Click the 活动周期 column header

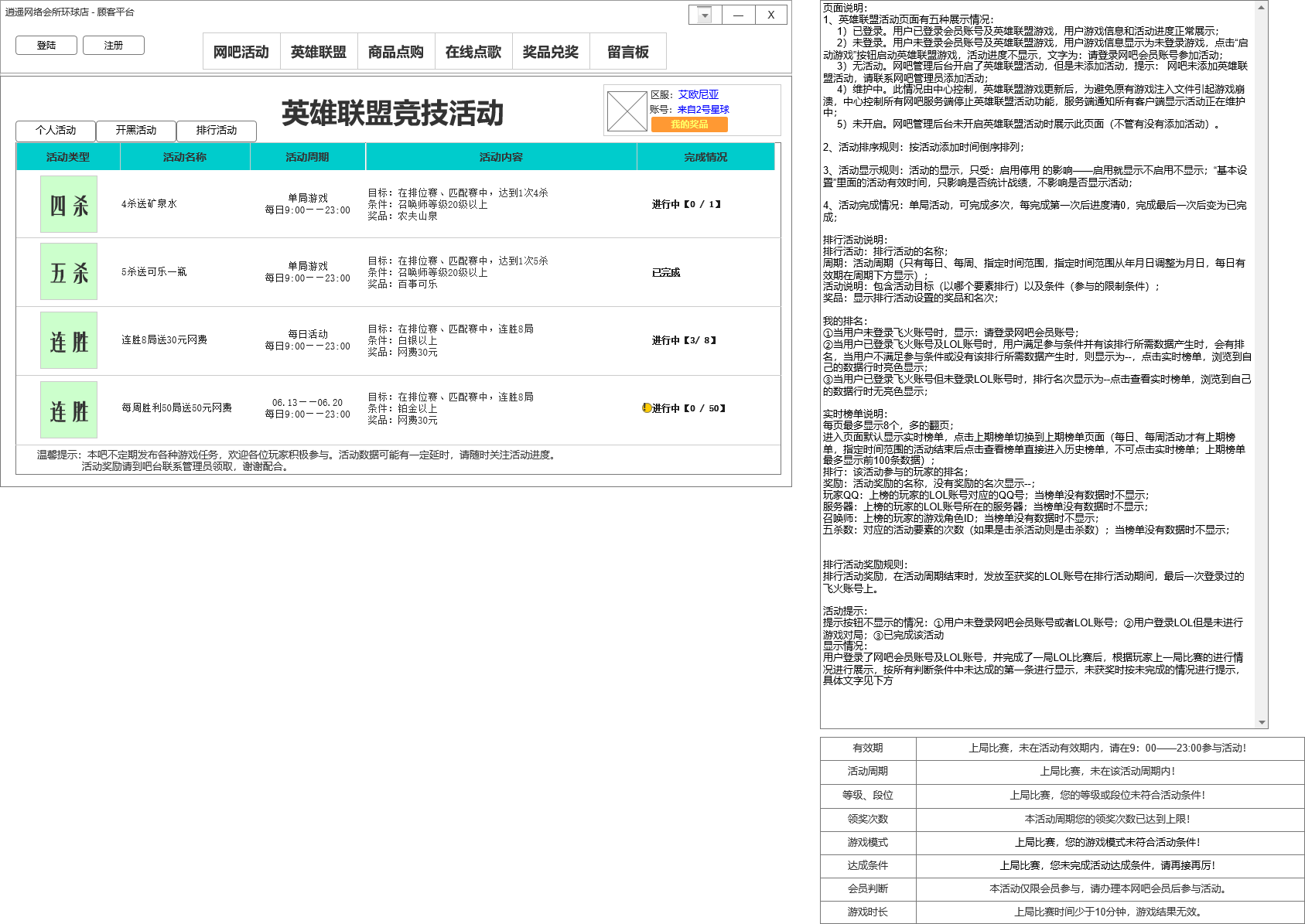click(x=308, y=157)
